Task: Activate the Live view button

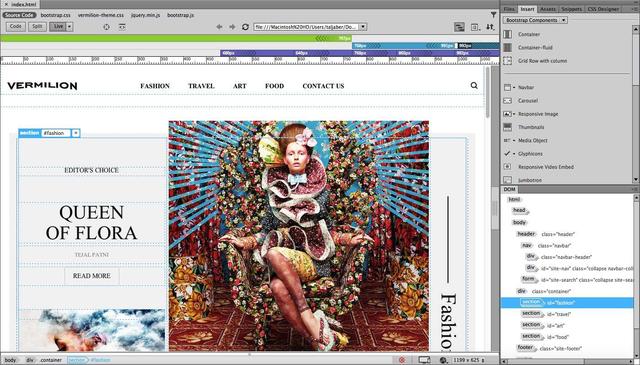Action: [58, 27]
